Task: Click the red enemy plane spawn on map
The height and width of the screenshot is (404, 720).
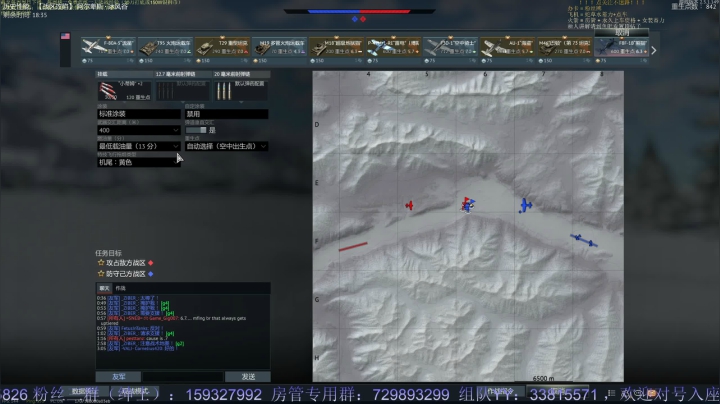Action: point(409,205)
